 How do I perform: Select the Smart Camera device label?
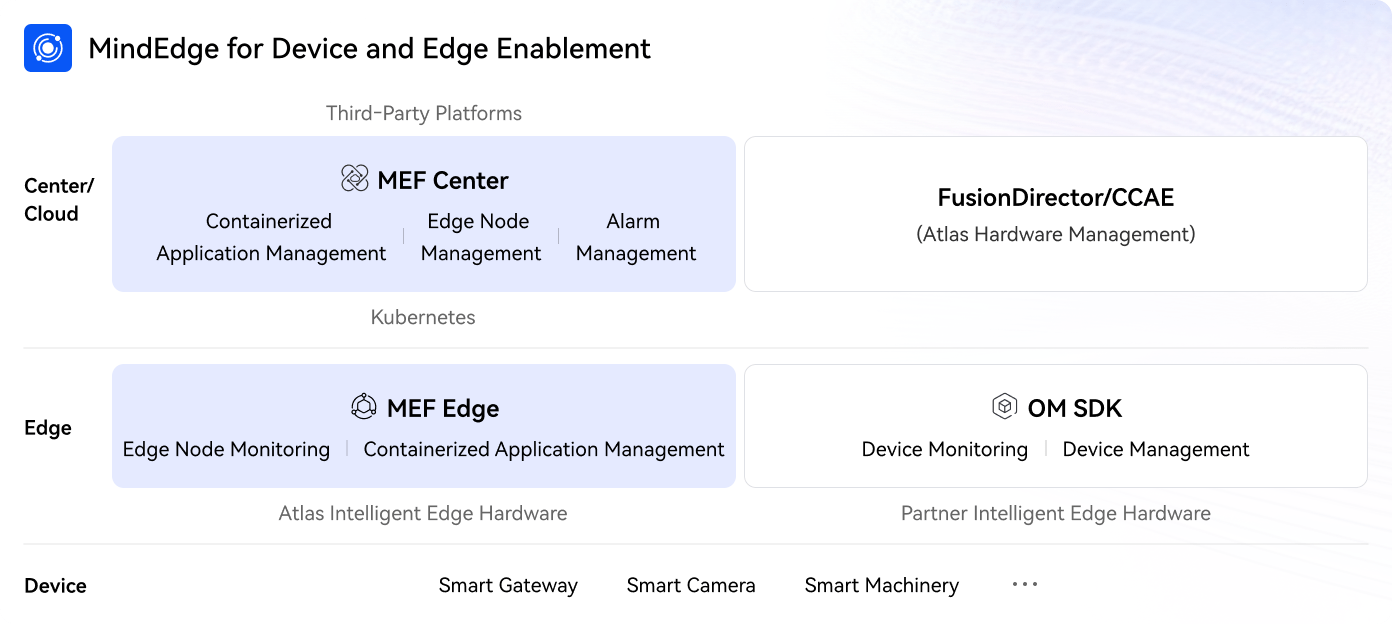(x=691, y=586)
